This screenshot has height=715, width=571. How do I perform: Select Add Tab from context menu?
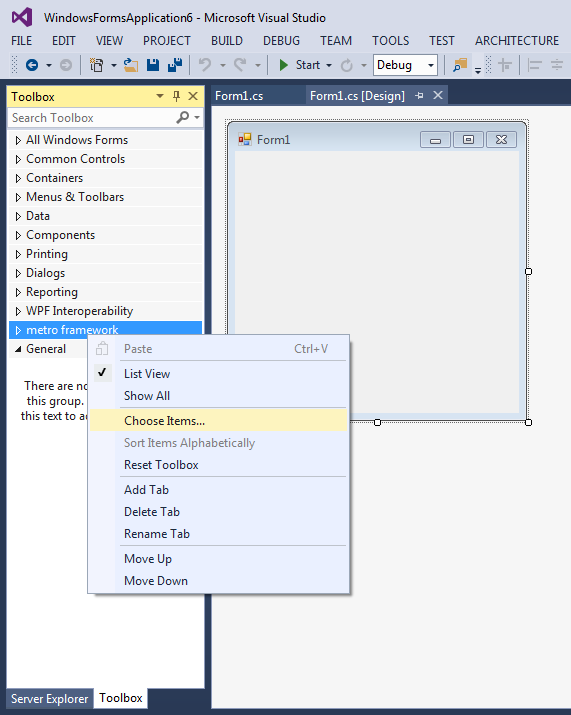(218, 490)
